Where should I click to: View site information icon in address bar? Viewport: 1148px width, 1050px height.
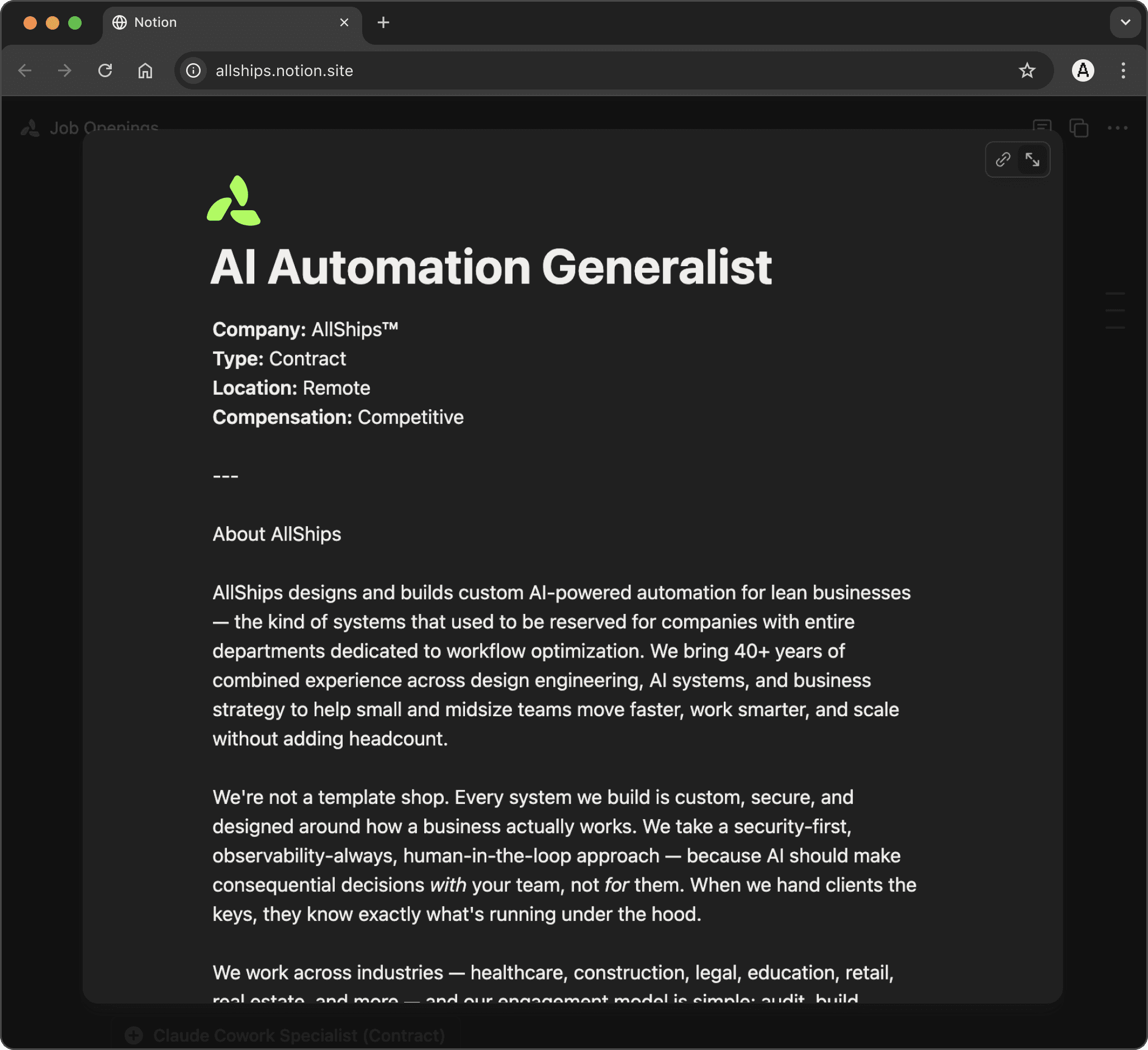click(x=193, y=70)
